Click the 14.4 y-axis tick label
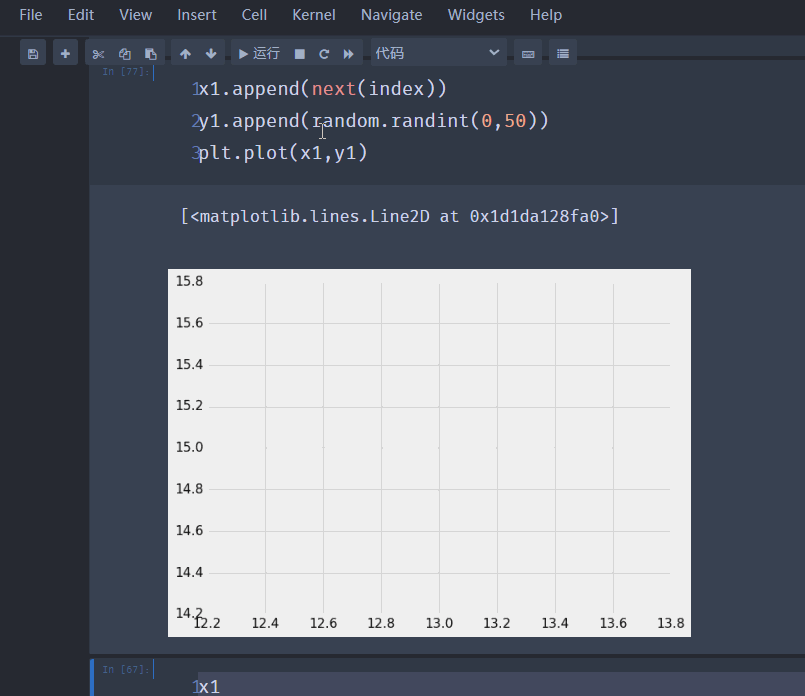 (x=189, y=572)
